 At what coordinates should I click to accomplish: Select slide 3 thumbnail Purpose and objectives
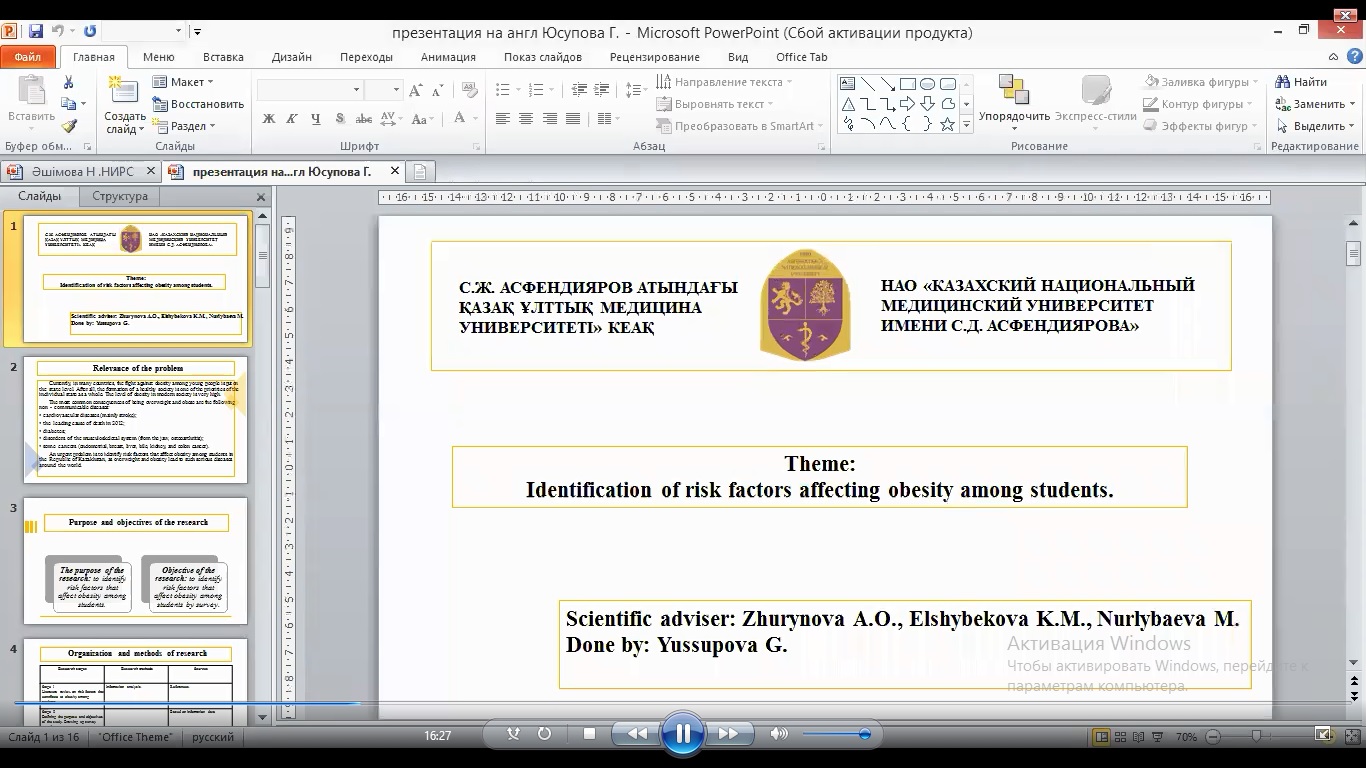click(x=135, y=561)
